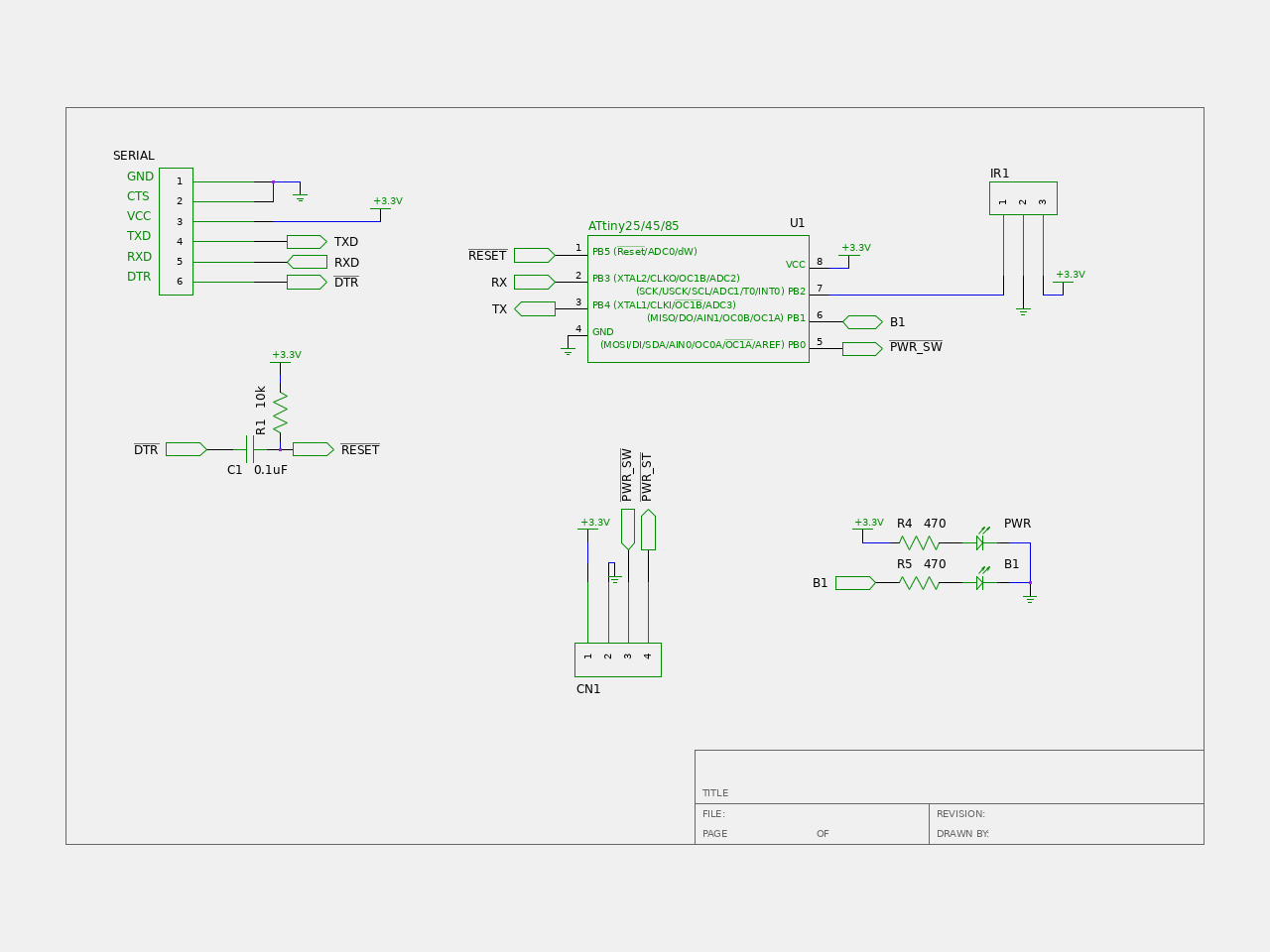Select the vertical PWR_ST port above CN1
The height and width of the screenshot is (952, 1270).
click(x=648, y=530)
